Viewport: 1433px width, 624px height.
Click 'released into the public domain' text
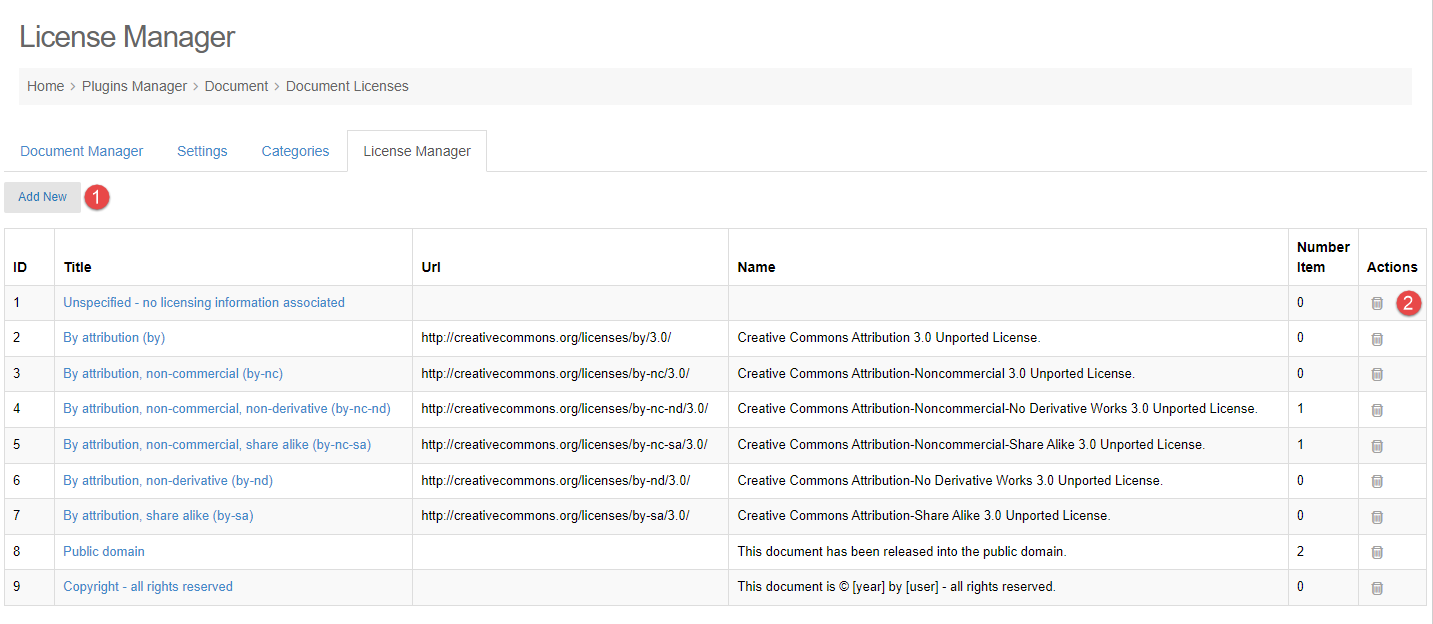click(902, 551)
